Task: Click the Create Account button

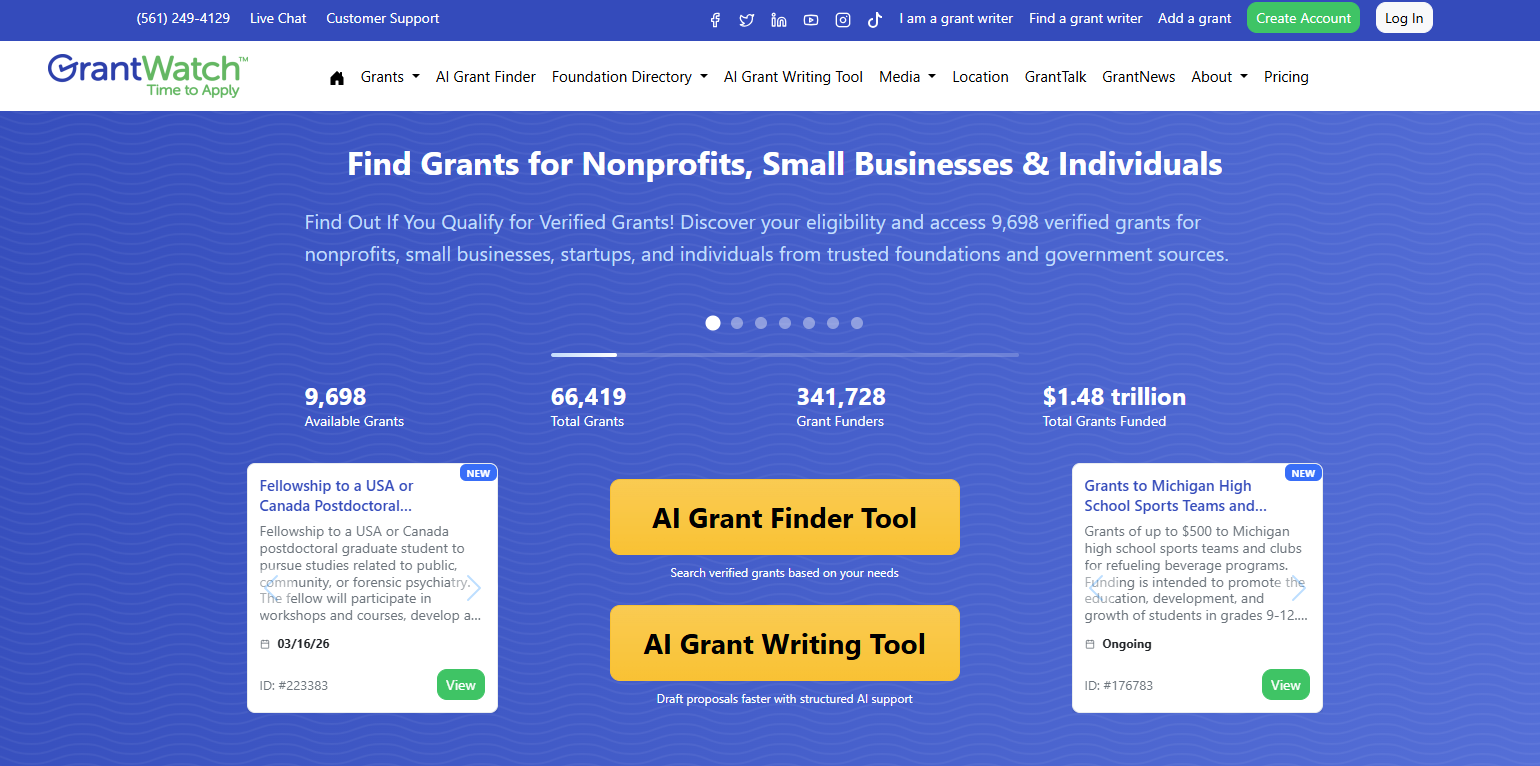Action: pyautogui.click(x=1303, y=18)
